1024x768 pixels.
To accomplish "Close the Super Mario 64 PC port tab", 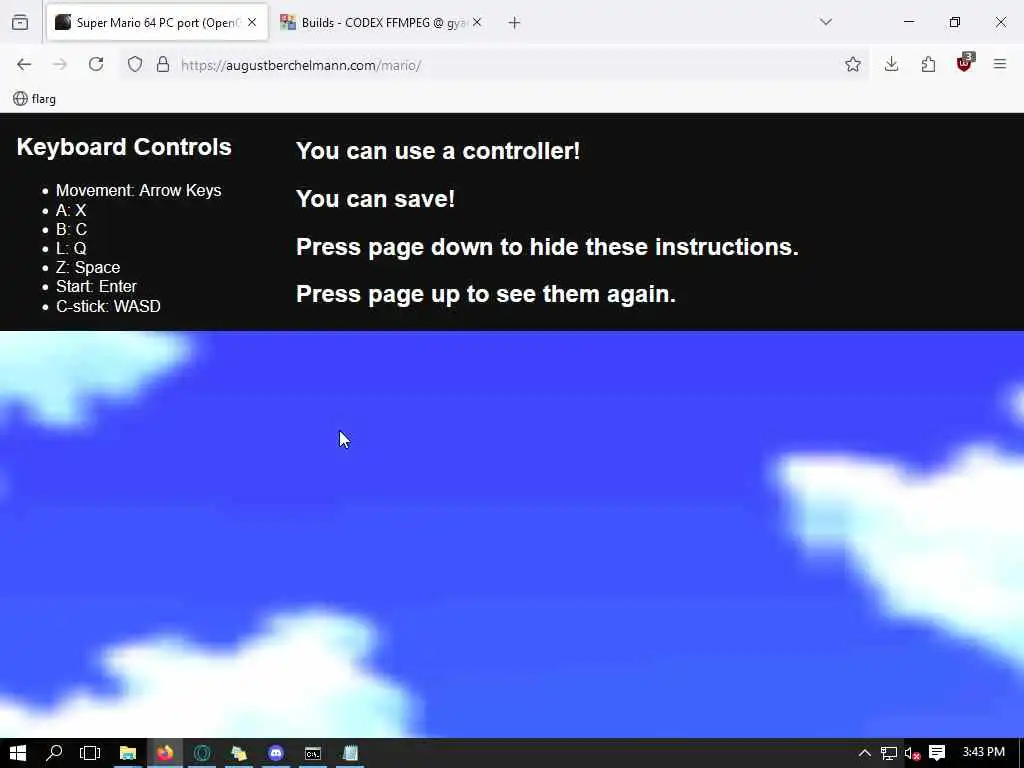I will [x=252, y=22].
